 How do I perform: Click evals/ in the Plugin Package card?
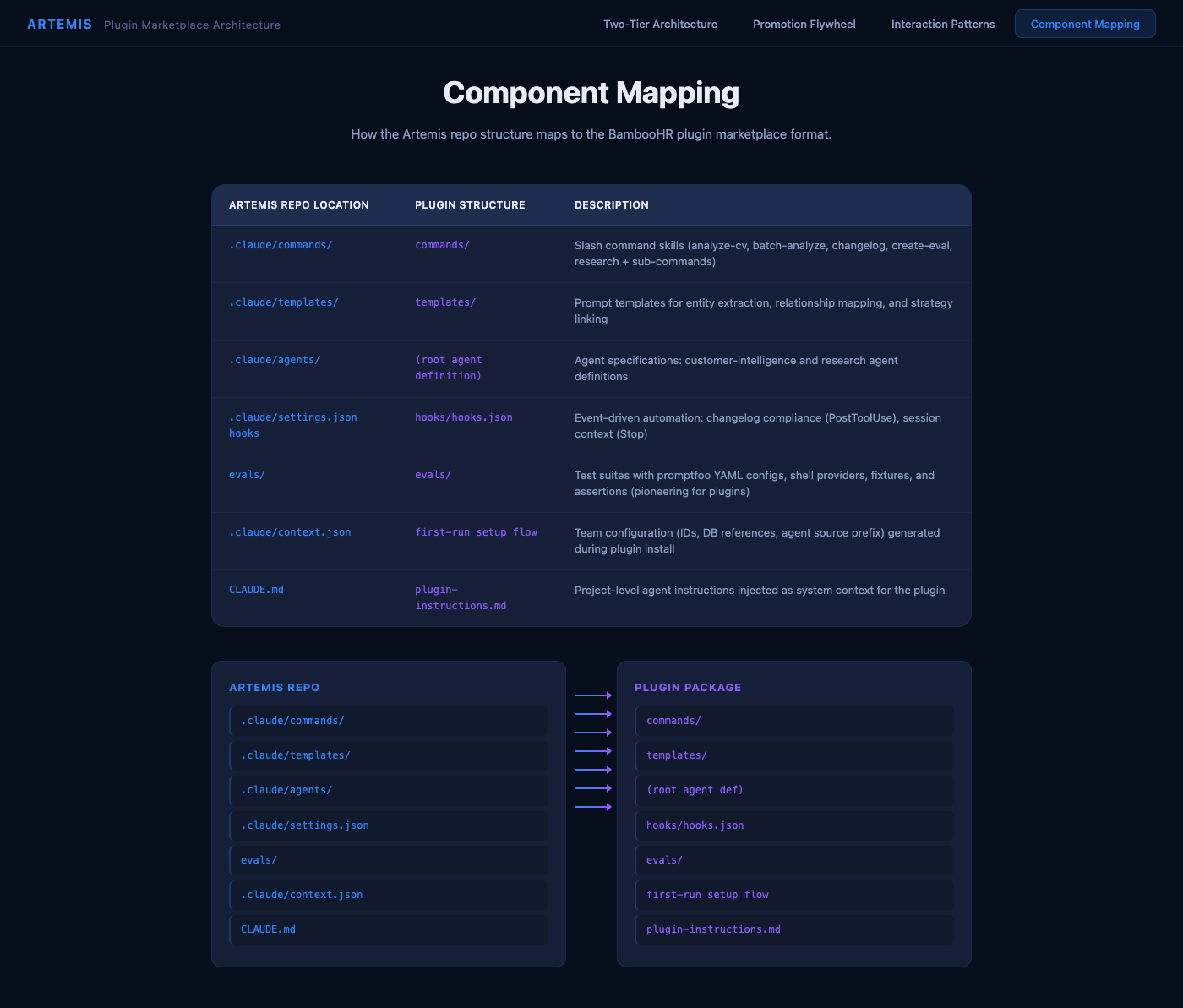(794, 860)
